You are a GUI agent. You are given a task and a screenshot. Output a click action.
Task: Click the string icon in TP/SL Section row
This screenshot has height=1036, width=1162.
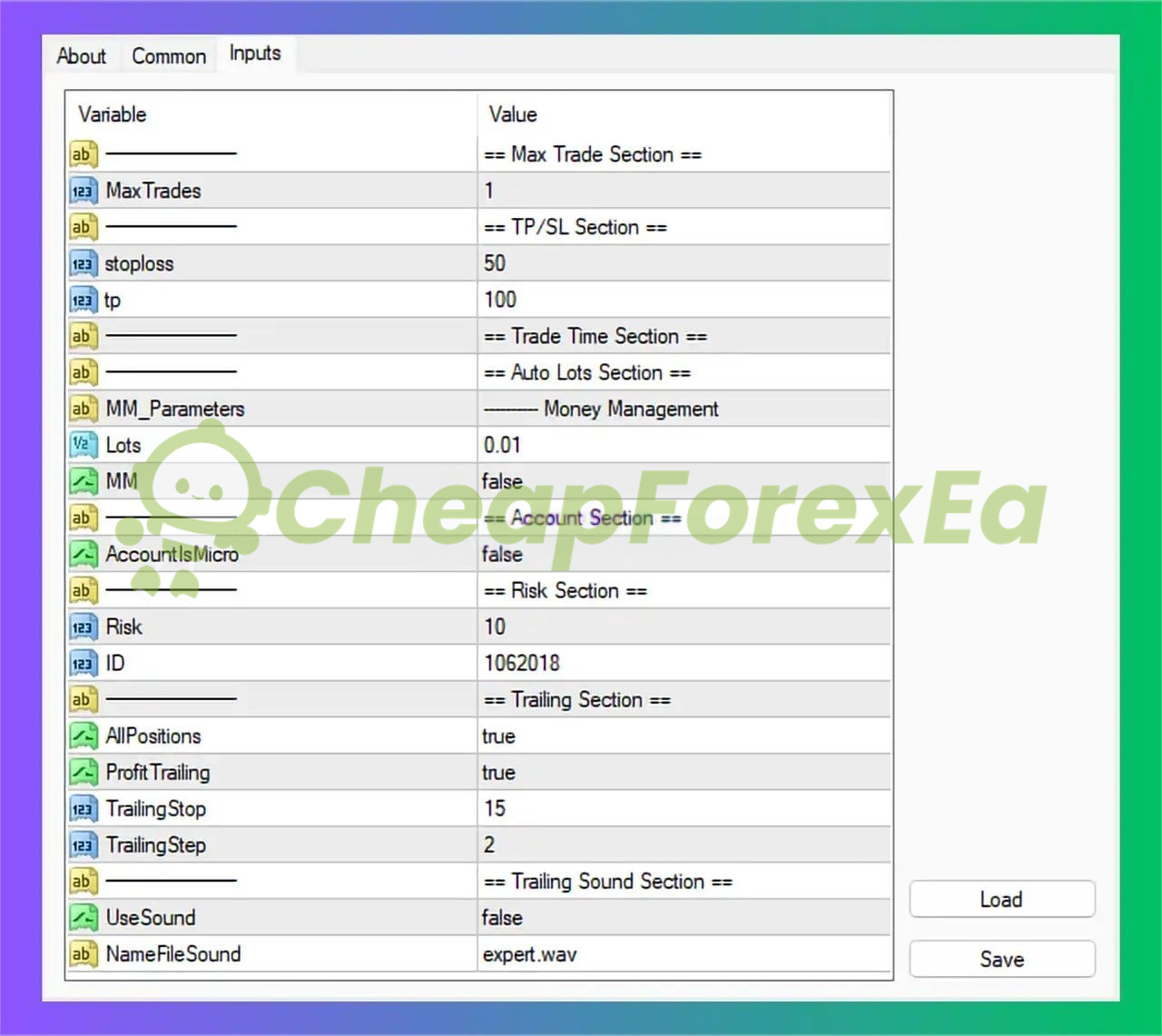coord(83,227)
